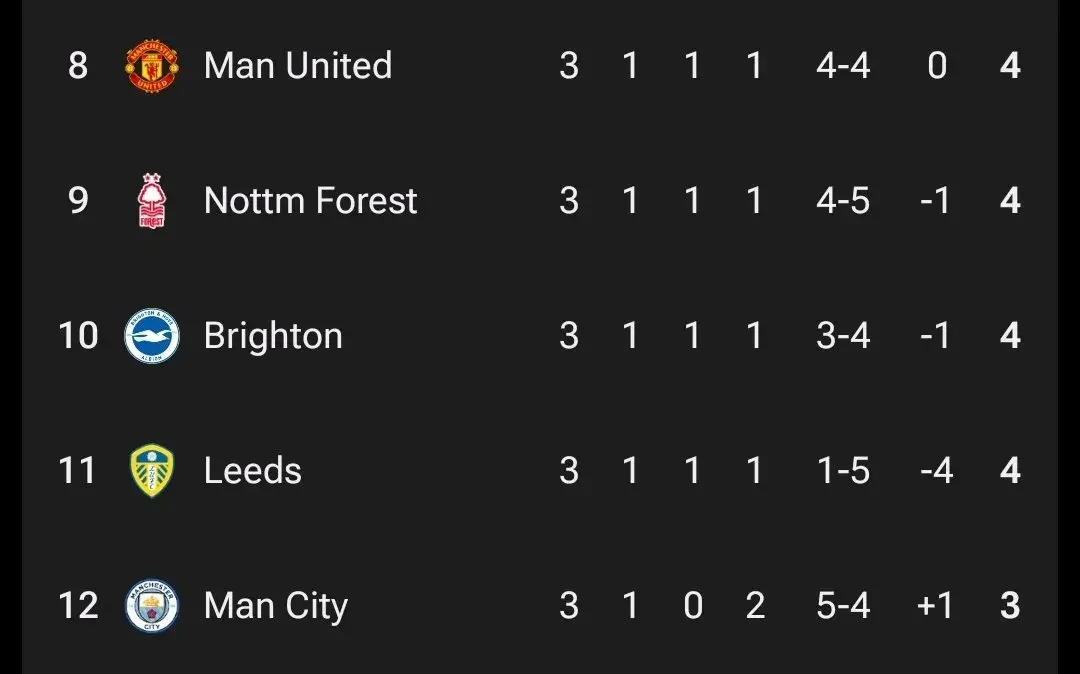Screen dimensions: 1080x674
Task: Open the Man United team page
Action: [297, 66]
